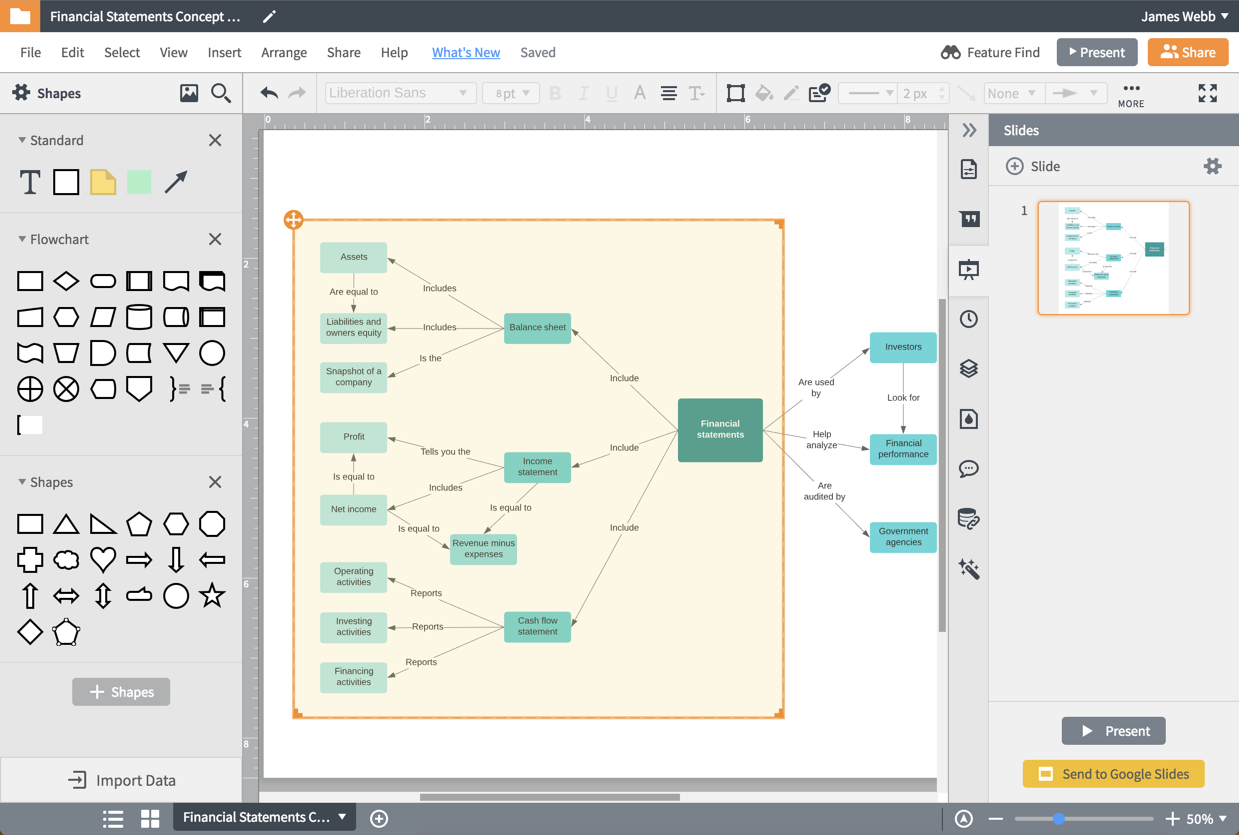The image size is (1239, 835).
Task: Open the What's New link
Action: point(465,52)
